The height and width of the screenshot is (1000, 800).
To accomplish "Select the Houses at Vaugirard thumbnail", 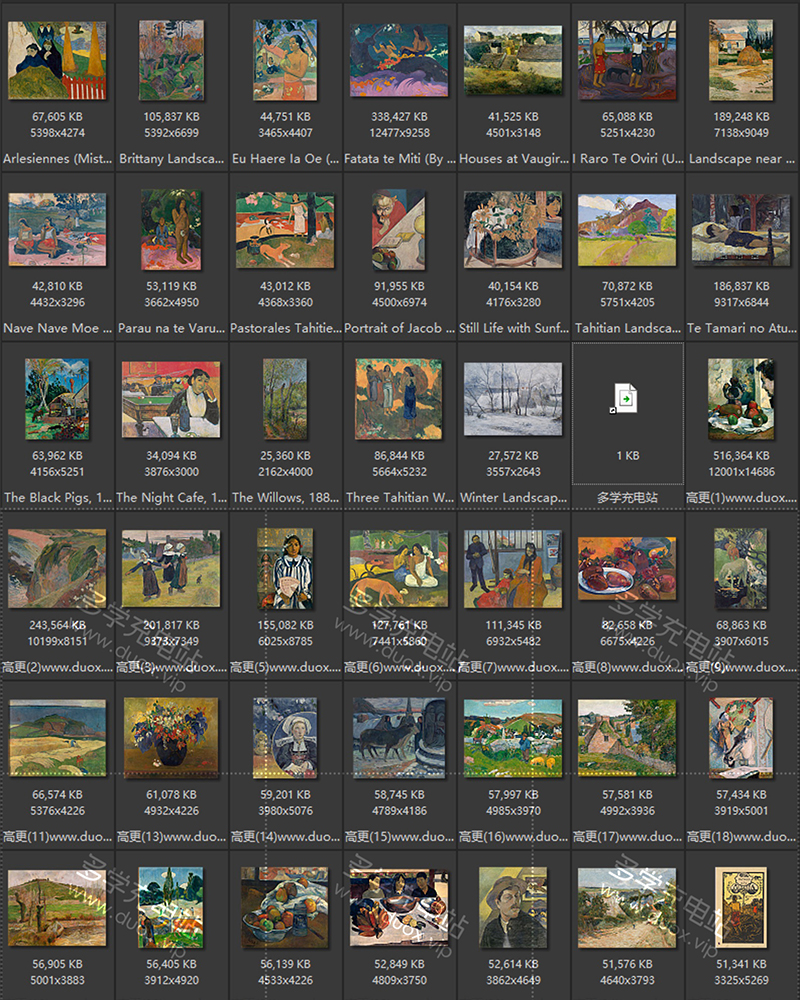I will (x=513, y=58).
